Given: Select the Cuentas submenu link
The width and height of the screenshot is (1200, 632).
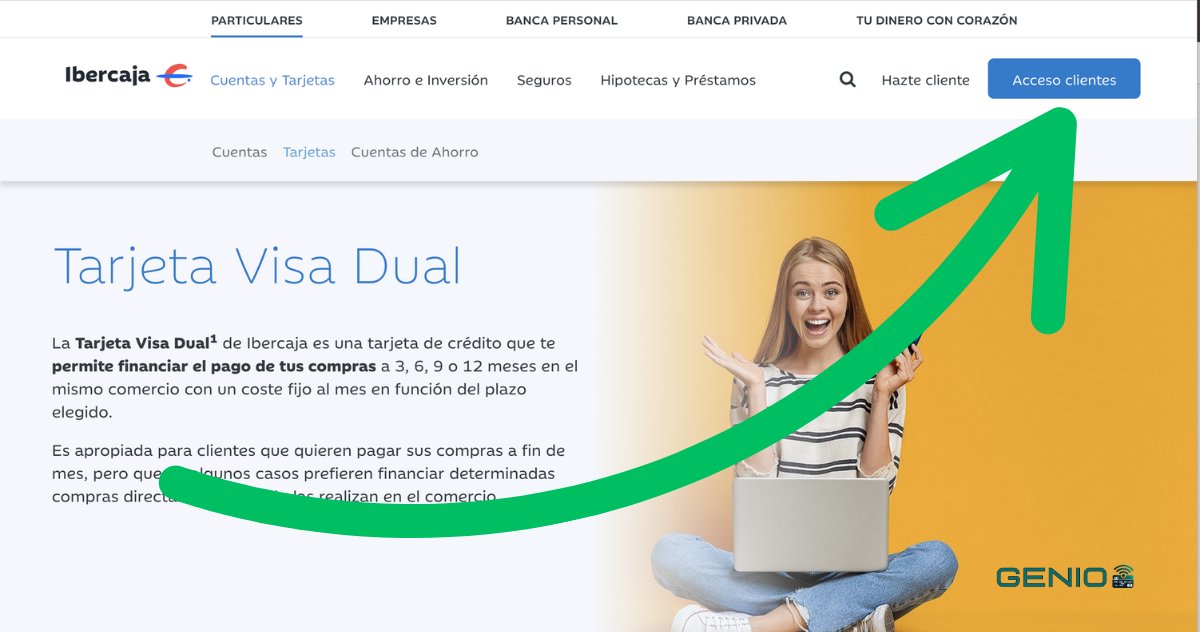Looking at the screenshot, I should point(240,152).
